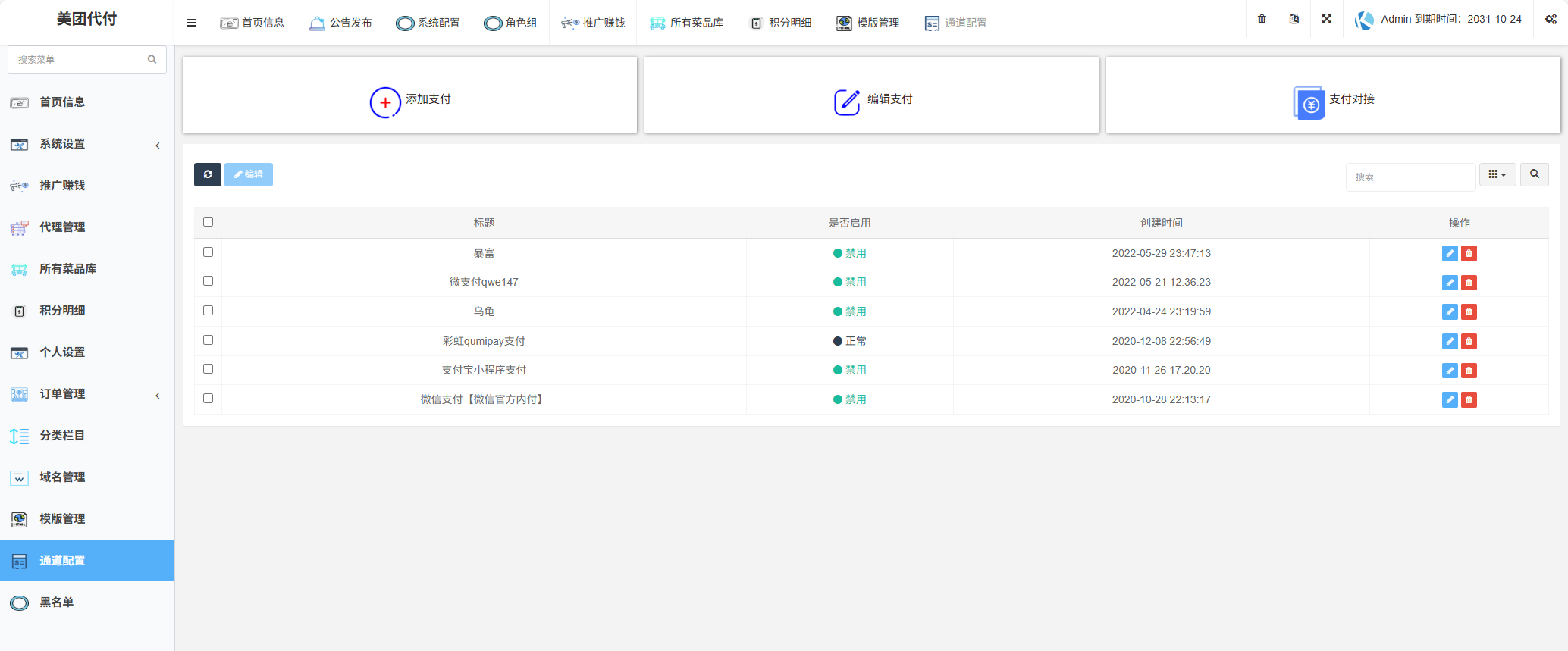Click the refresh icon above the table
The width and height of the screenshot is (1568, 651).
pos(207,174)
